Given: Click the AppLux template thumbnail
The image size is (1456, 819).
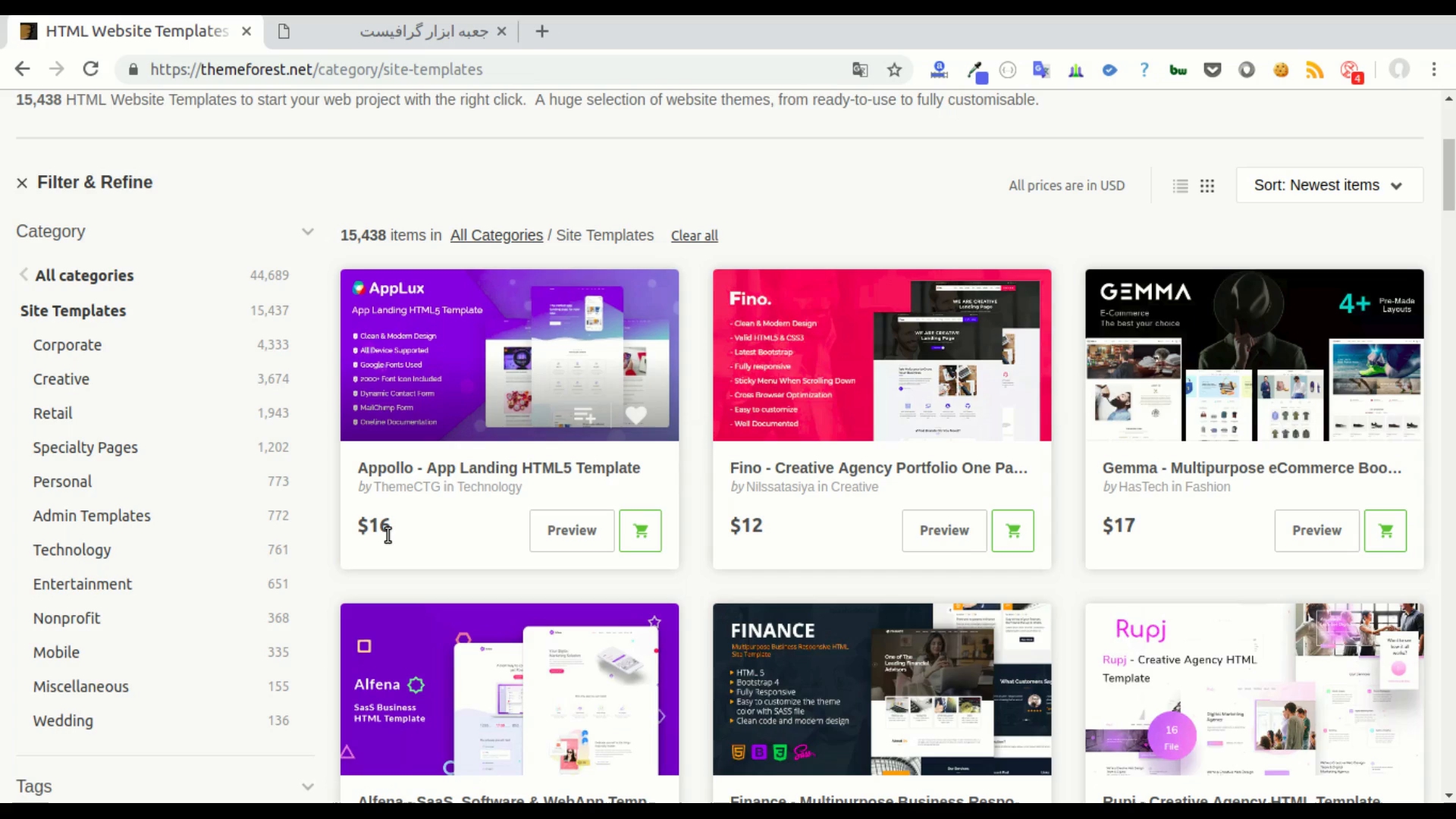Looking at the screenshot, I should coord(510,355).
